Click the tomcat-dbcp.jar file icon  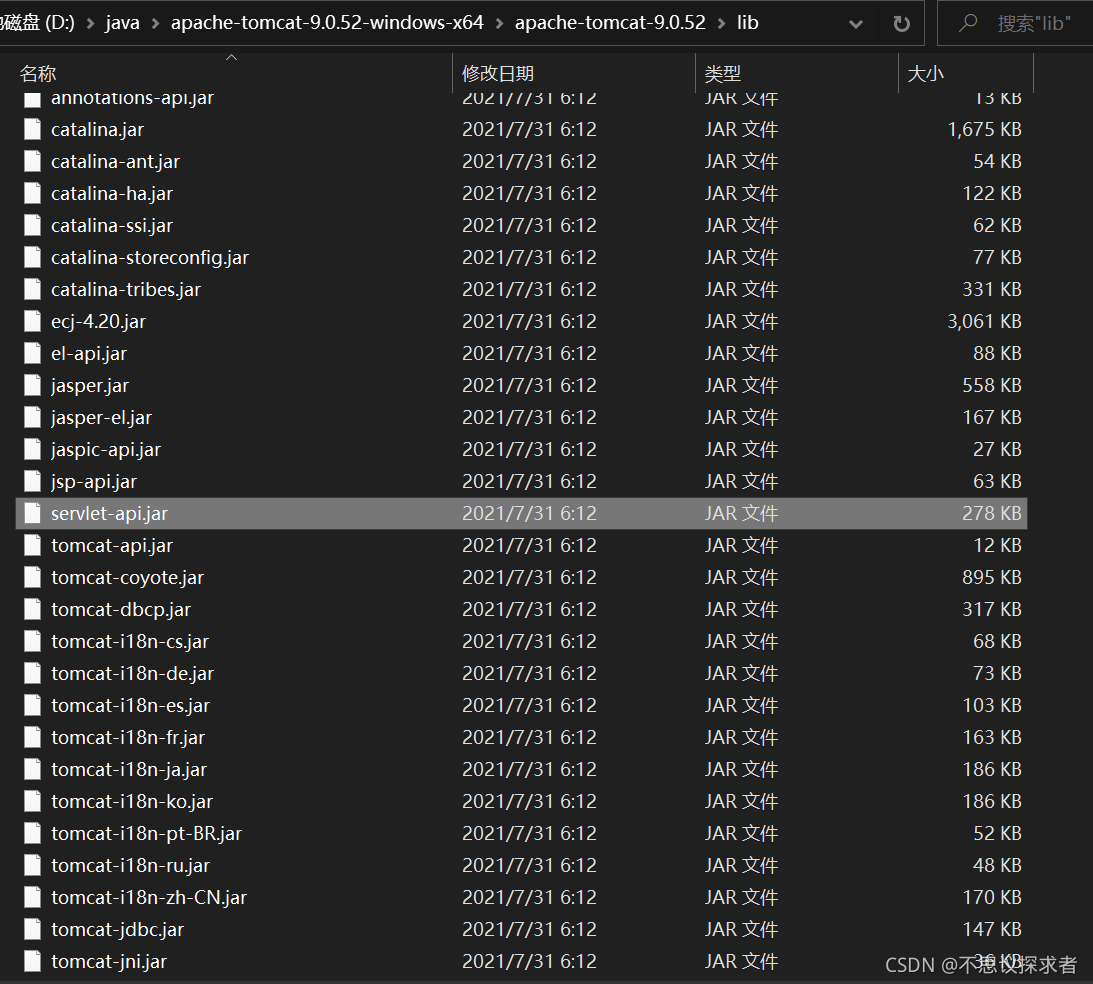(32, 610)
